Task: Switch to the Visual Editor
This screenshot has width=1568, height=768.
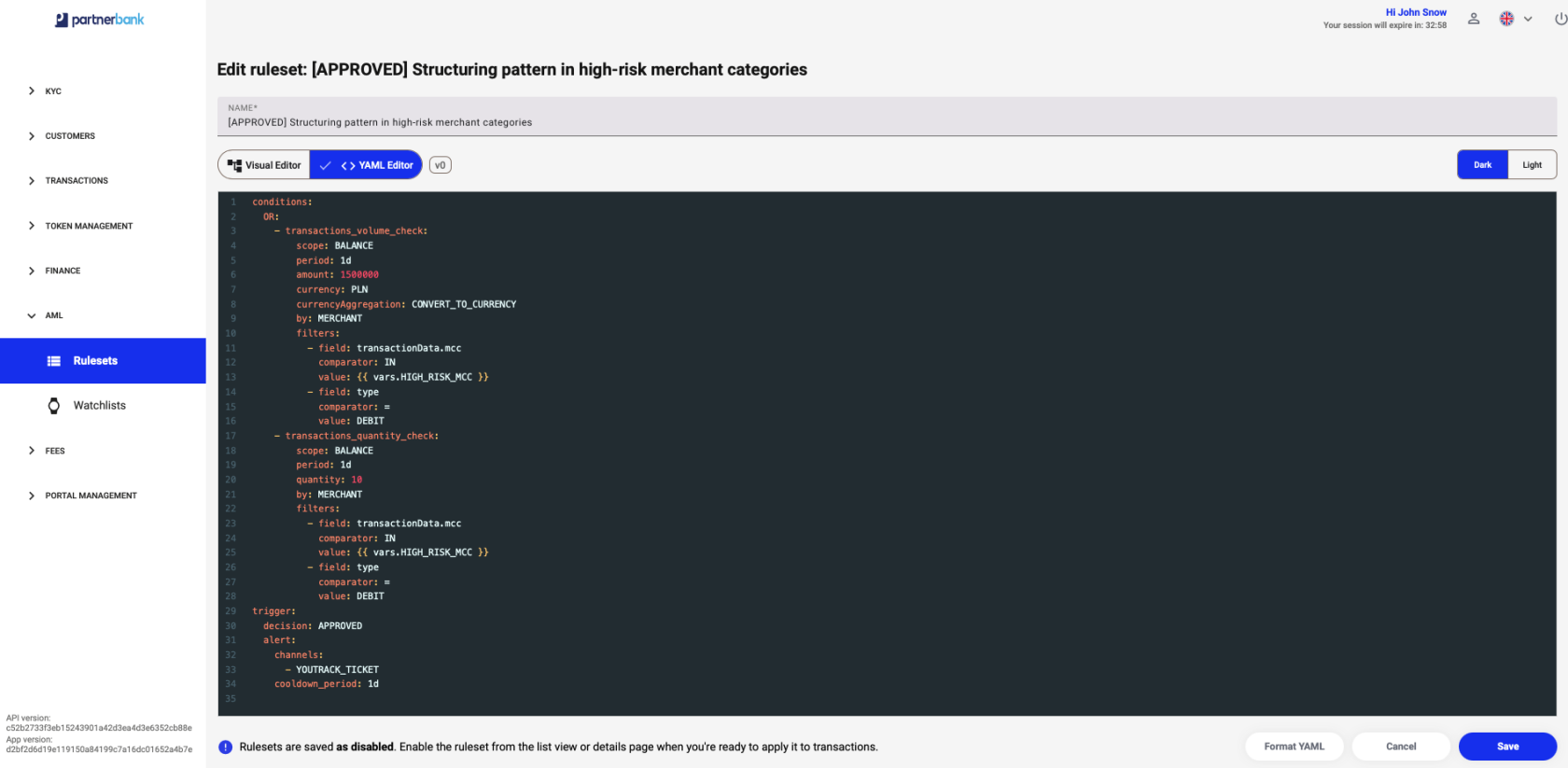Action: pyautogui.click(x=264, y=165)
